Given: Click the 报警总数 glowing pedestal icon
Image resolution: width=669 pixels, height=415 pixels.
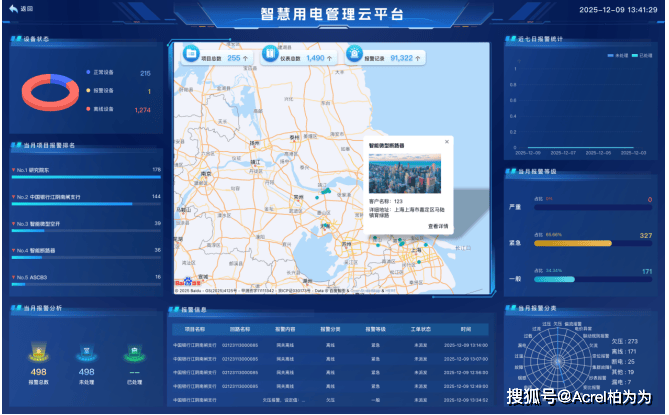Looking at the screenshot, I should click(x=39, y=352).
